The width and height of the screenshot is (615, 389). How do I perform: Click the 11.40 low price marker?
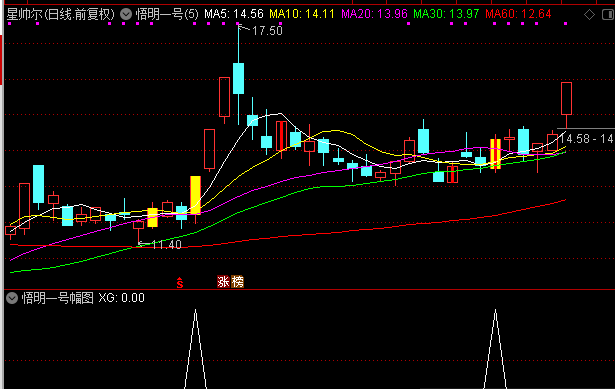tap(166, 245)
